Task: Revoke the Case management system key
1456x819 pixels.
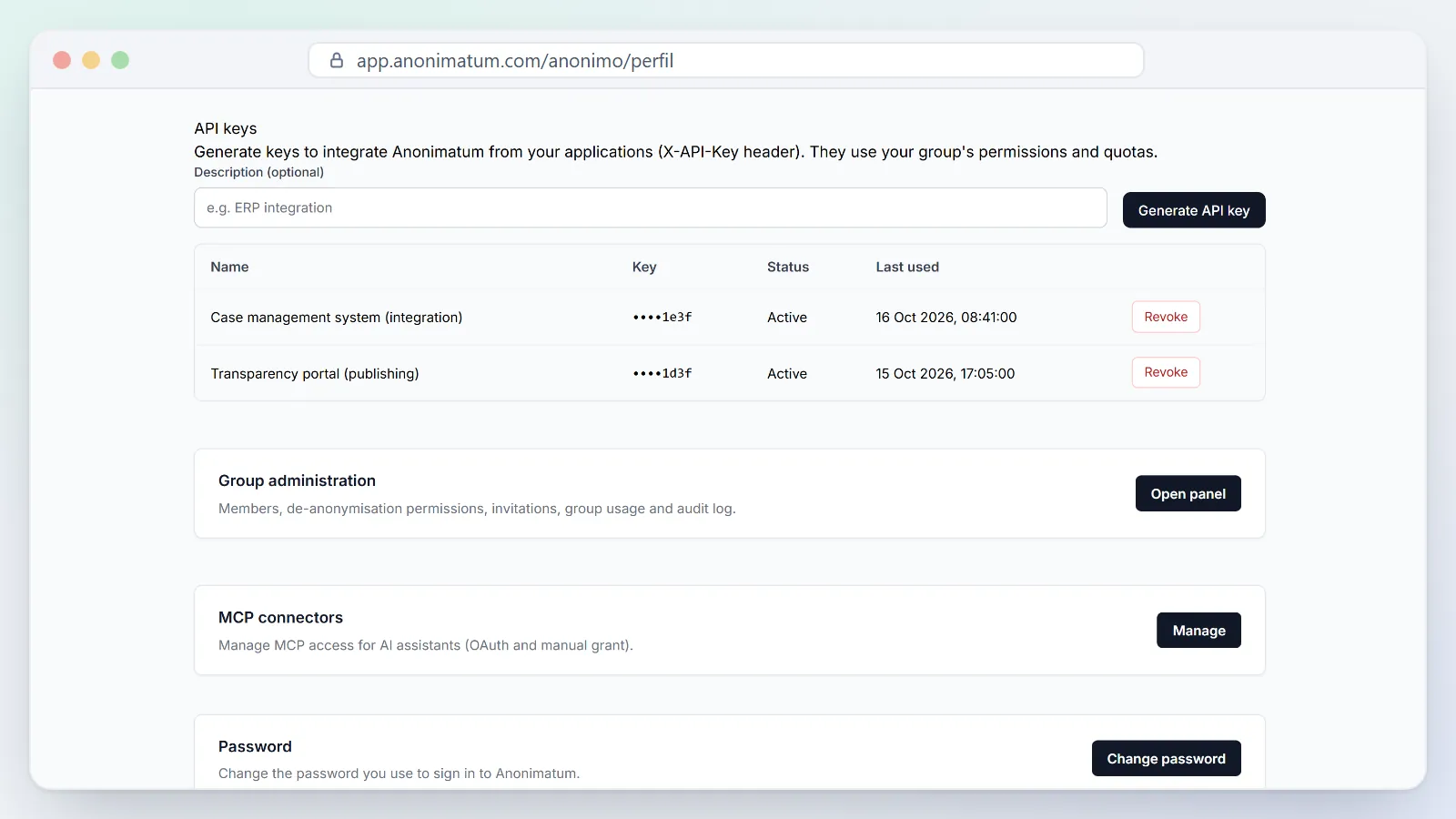Action: pyautogui.click(x=1166, y=317)
